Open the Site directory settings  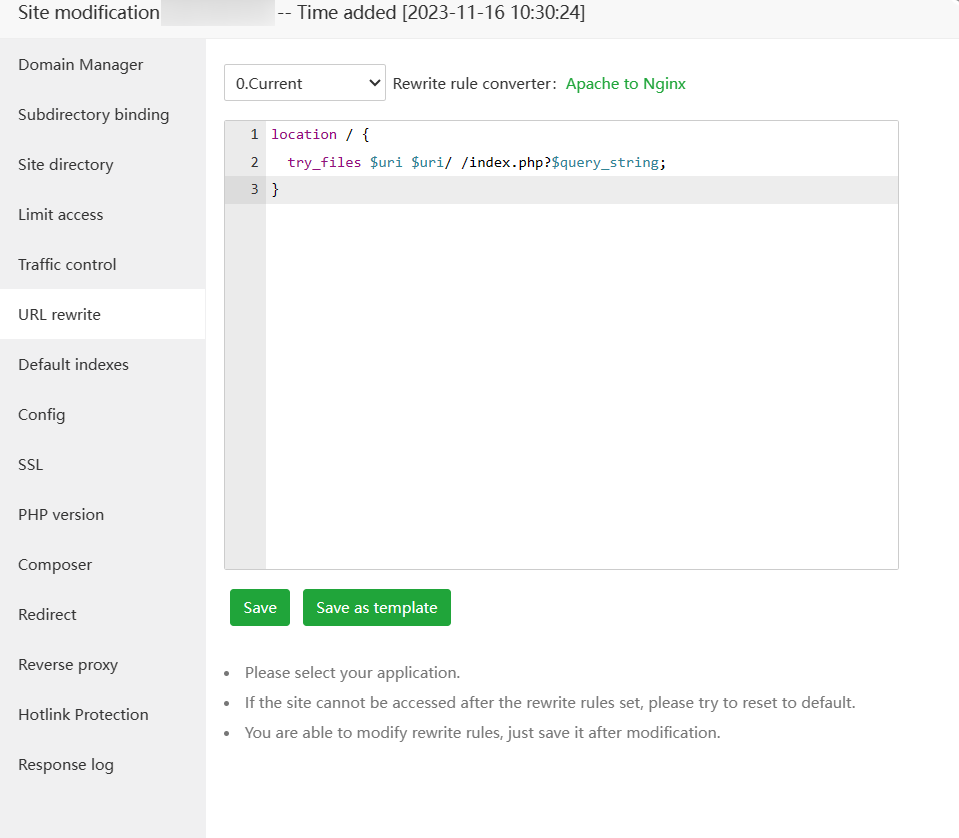[65, 165]
